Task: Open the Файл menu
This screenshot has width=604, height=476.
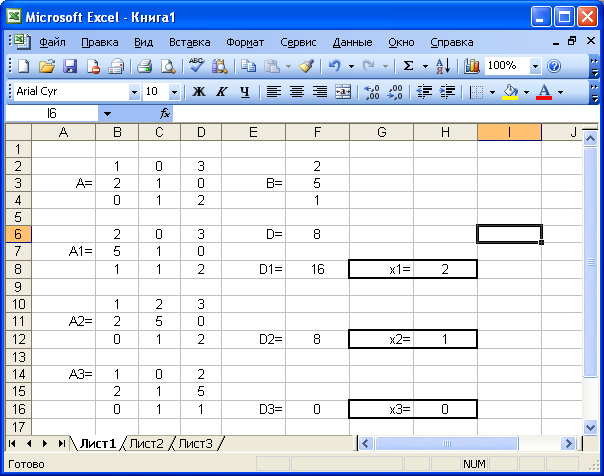Action: tap(52, 42)
